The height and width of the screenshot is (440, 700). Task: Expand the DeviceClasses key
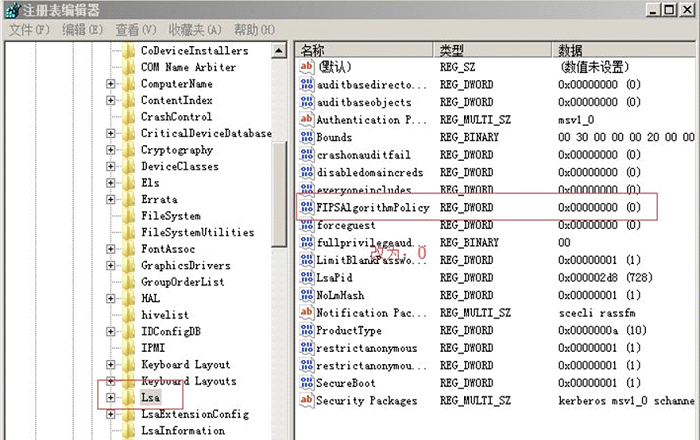[110, 166]
